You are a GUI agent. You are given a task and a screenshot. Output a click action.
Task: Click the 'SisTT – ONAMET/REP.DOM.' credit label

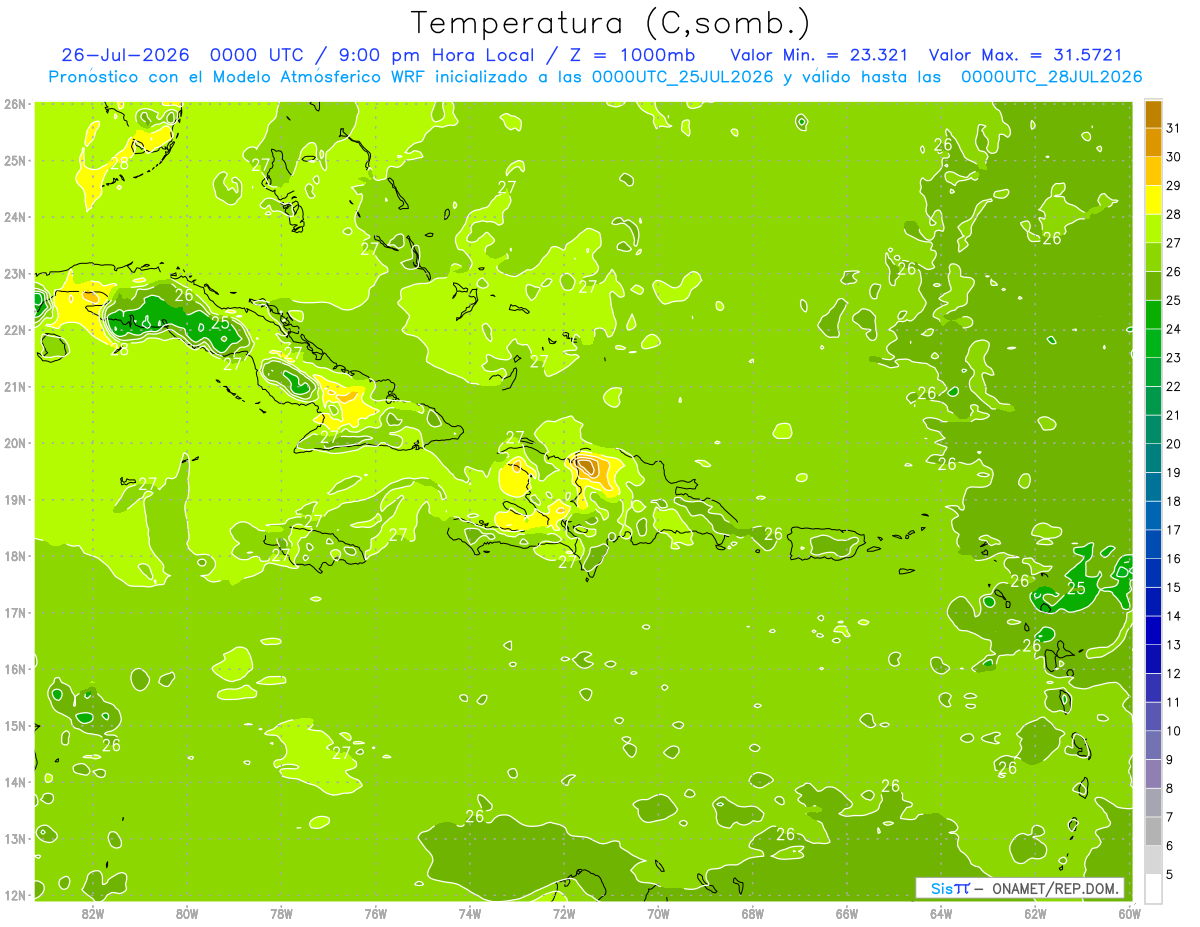tap(1020, 888)
